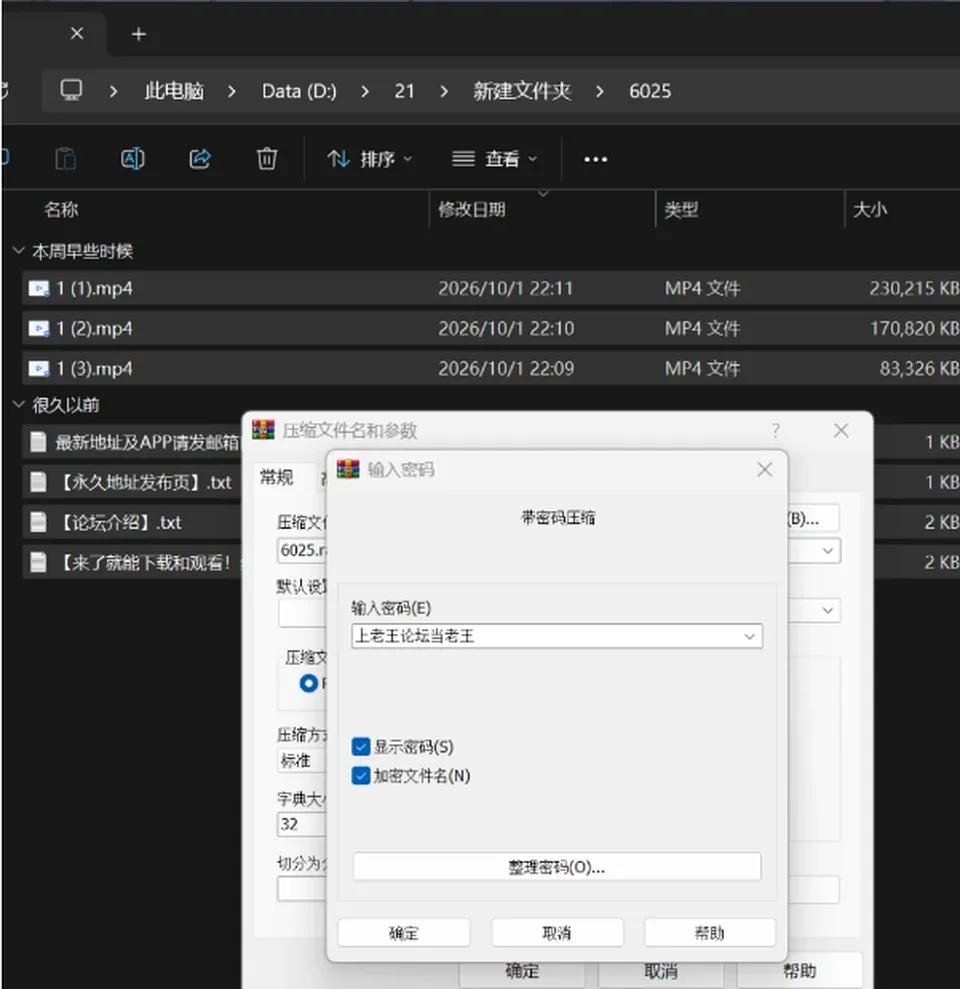Click the computer icon in address bar
This screenshot has width=960, height=989.
click(71, 91)
